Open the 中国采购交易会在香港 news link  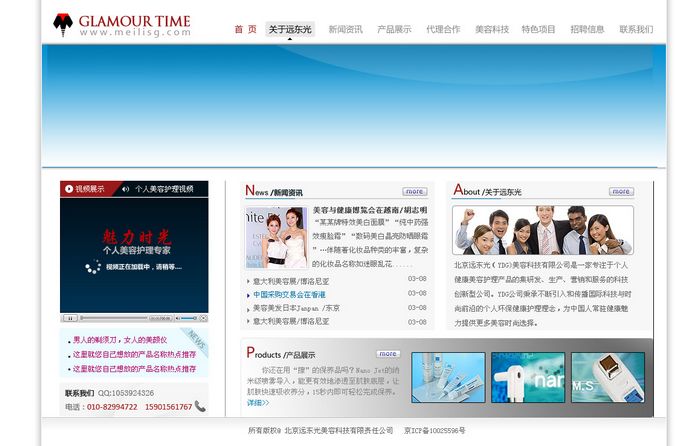[289, 295]
